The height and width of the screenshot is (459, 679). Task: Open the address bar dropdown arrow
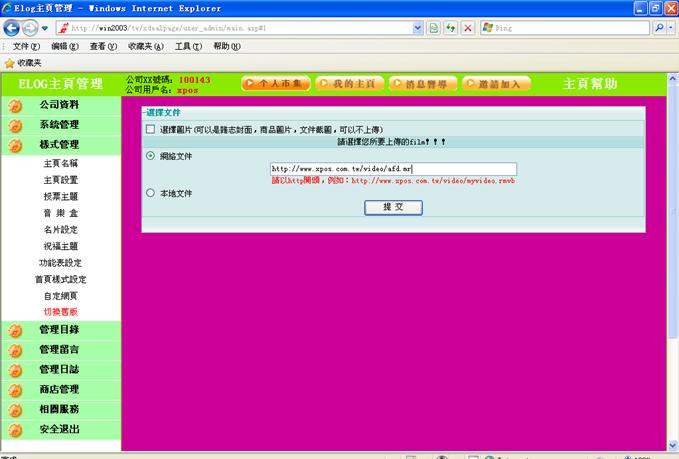coord(418,28)
